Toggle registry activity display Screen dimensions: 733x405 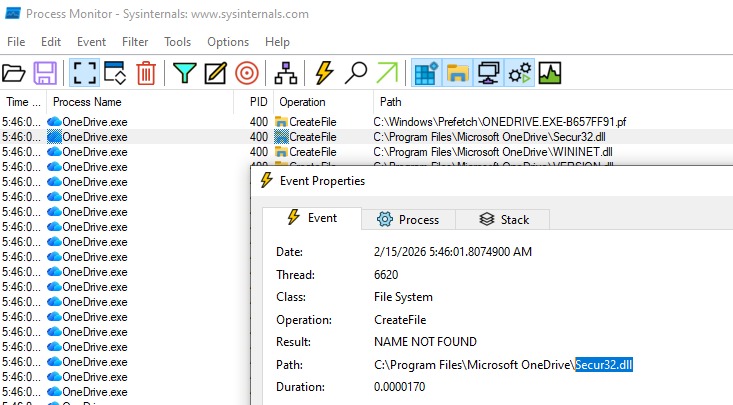(x=427, y=72)
